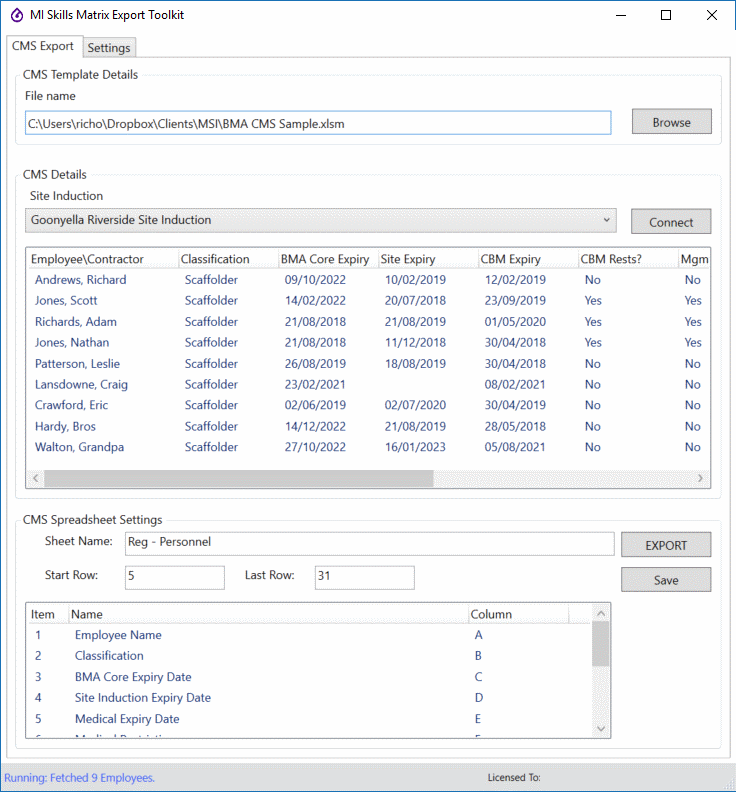This screenshot has height=792, width=736.
Task: Click the Save button
Action: (x=666, y=580)
